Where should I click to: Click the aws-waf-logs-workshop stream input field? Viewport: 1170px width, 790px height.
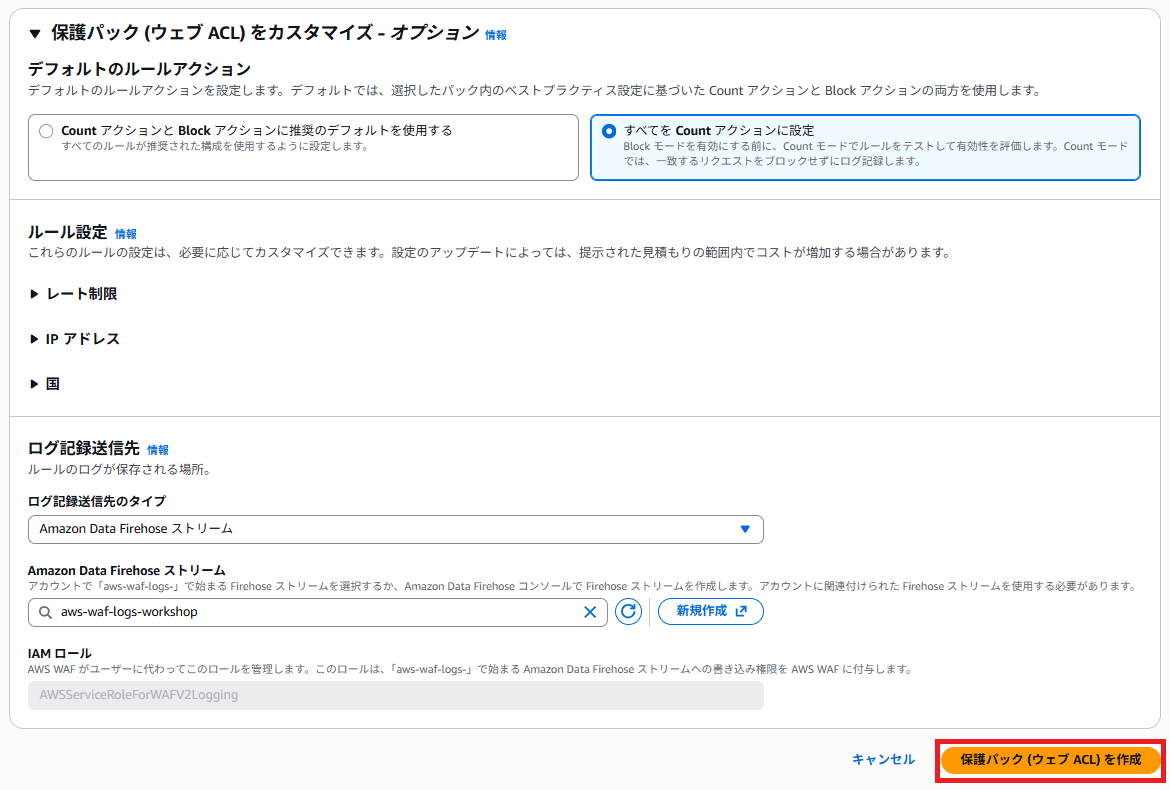click(x=318, y=612)
